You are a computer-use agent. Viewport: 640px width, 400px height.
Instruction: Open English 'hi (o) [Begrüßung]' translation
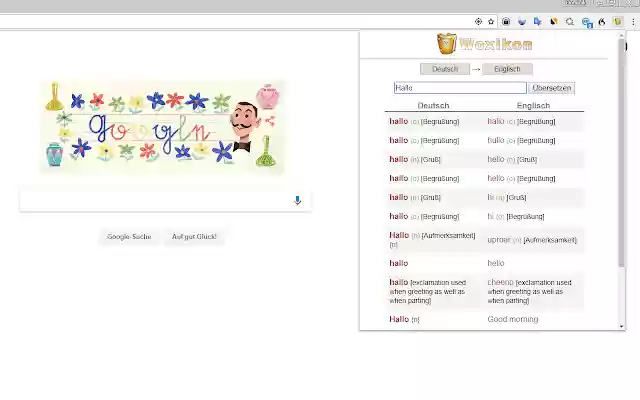[516, 216]
